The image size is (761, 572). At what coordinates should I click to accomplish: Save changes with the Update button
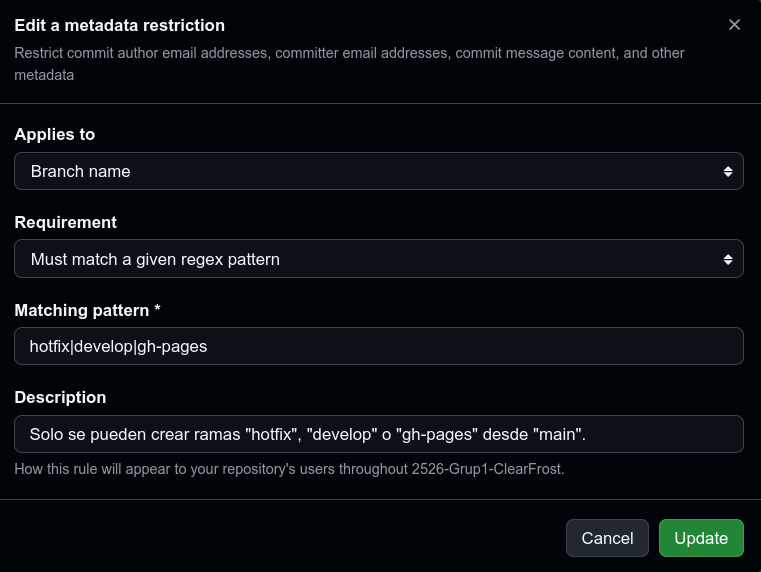[700, 538]
